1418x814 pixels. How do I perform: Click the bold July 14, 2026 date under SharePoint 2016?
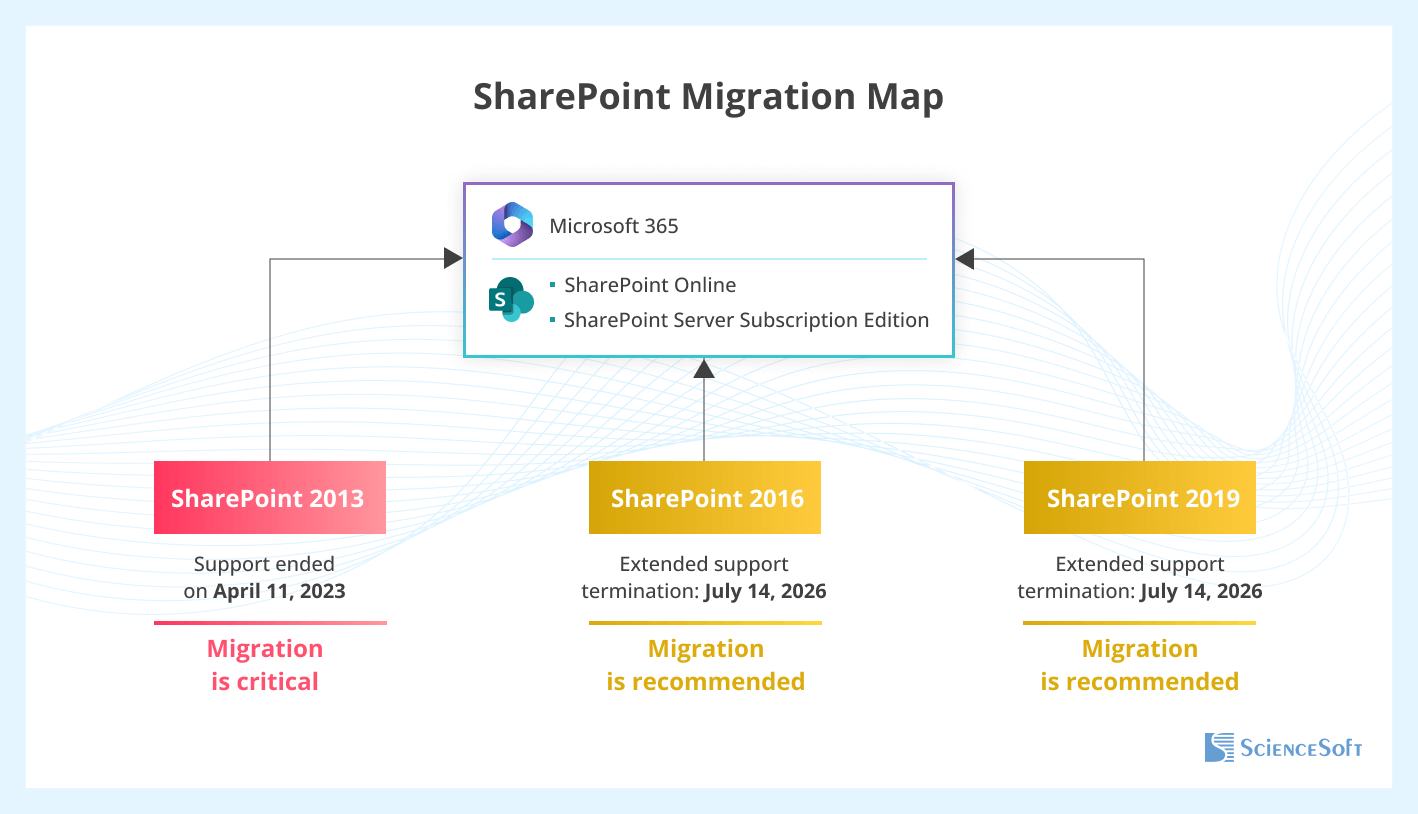[x=764, y=591]
